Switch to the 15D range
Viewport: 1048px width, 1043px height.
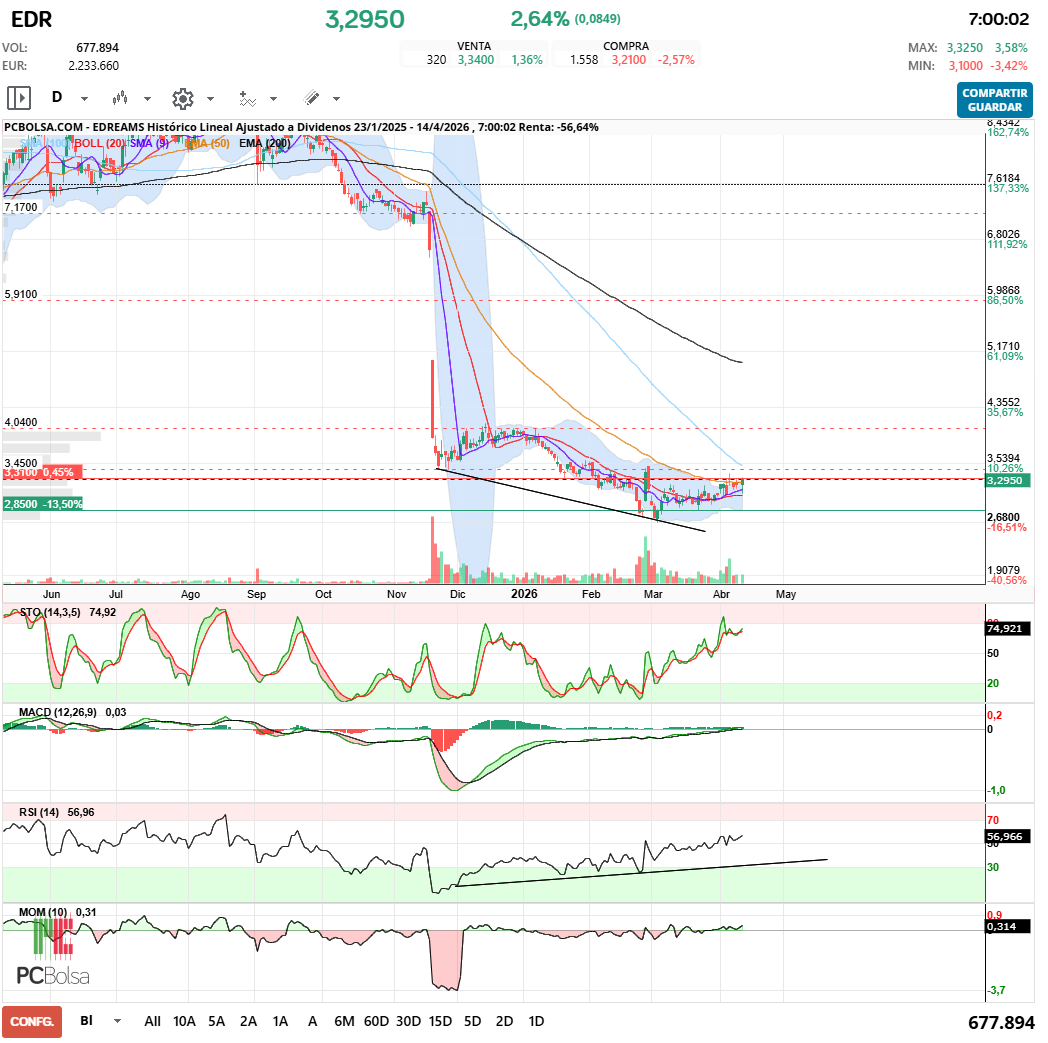pos(440,1021)
